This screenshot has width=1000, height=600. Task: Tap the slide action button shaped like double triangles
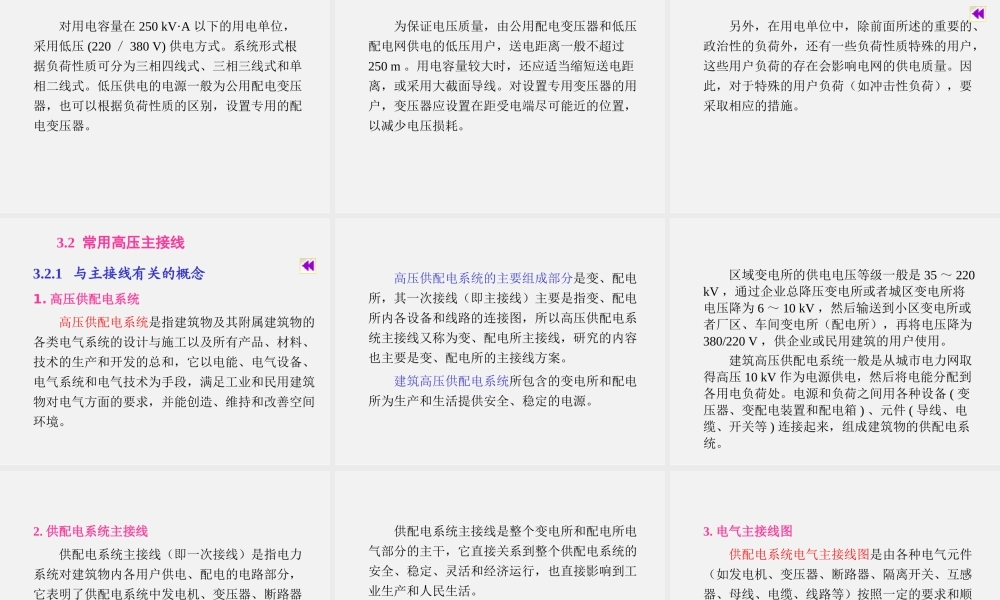click(x=977, y=13)
